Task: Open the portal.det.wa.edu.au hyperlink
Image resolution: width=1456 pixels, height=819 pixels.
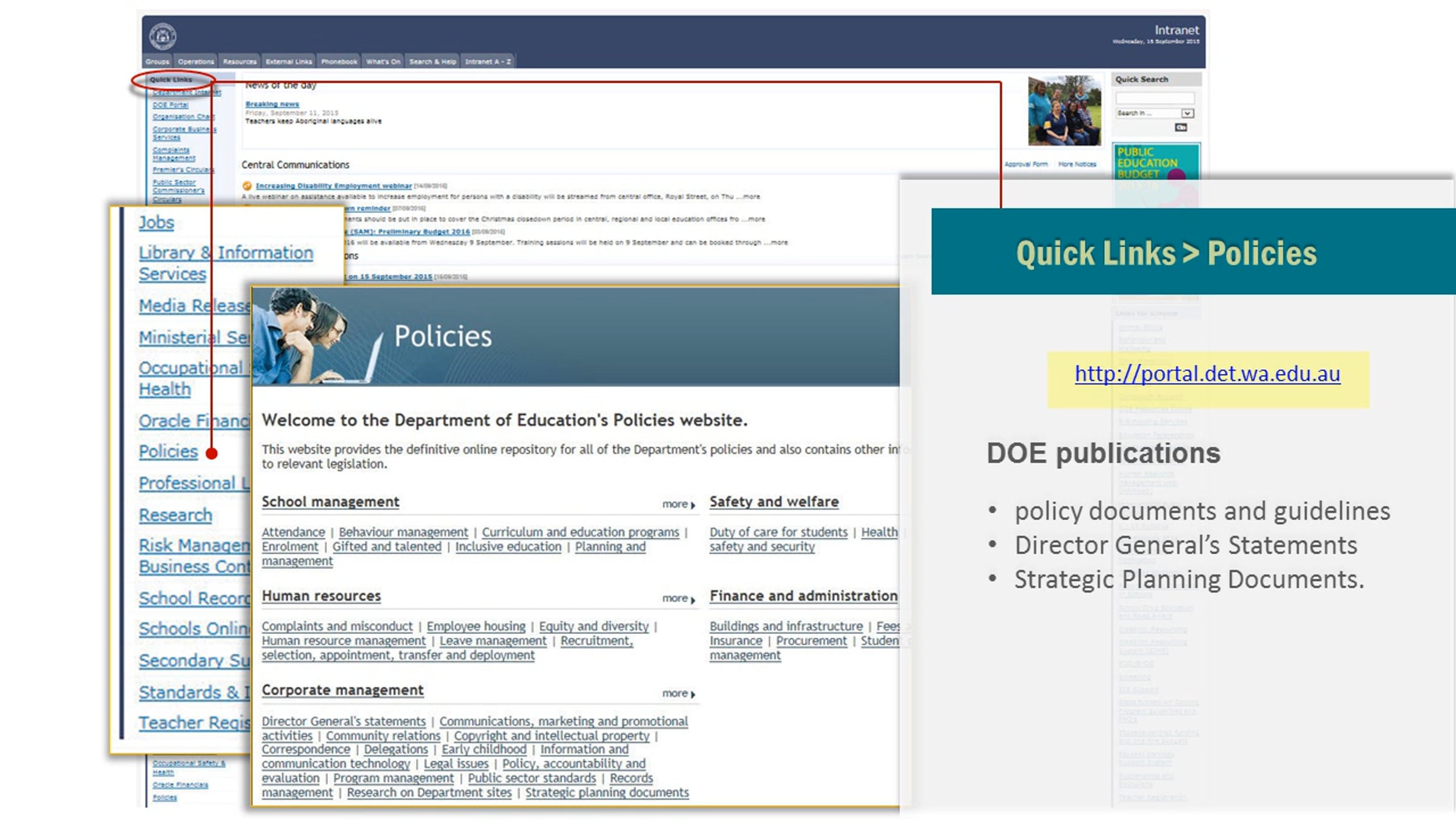Action: click(1207, 374)
